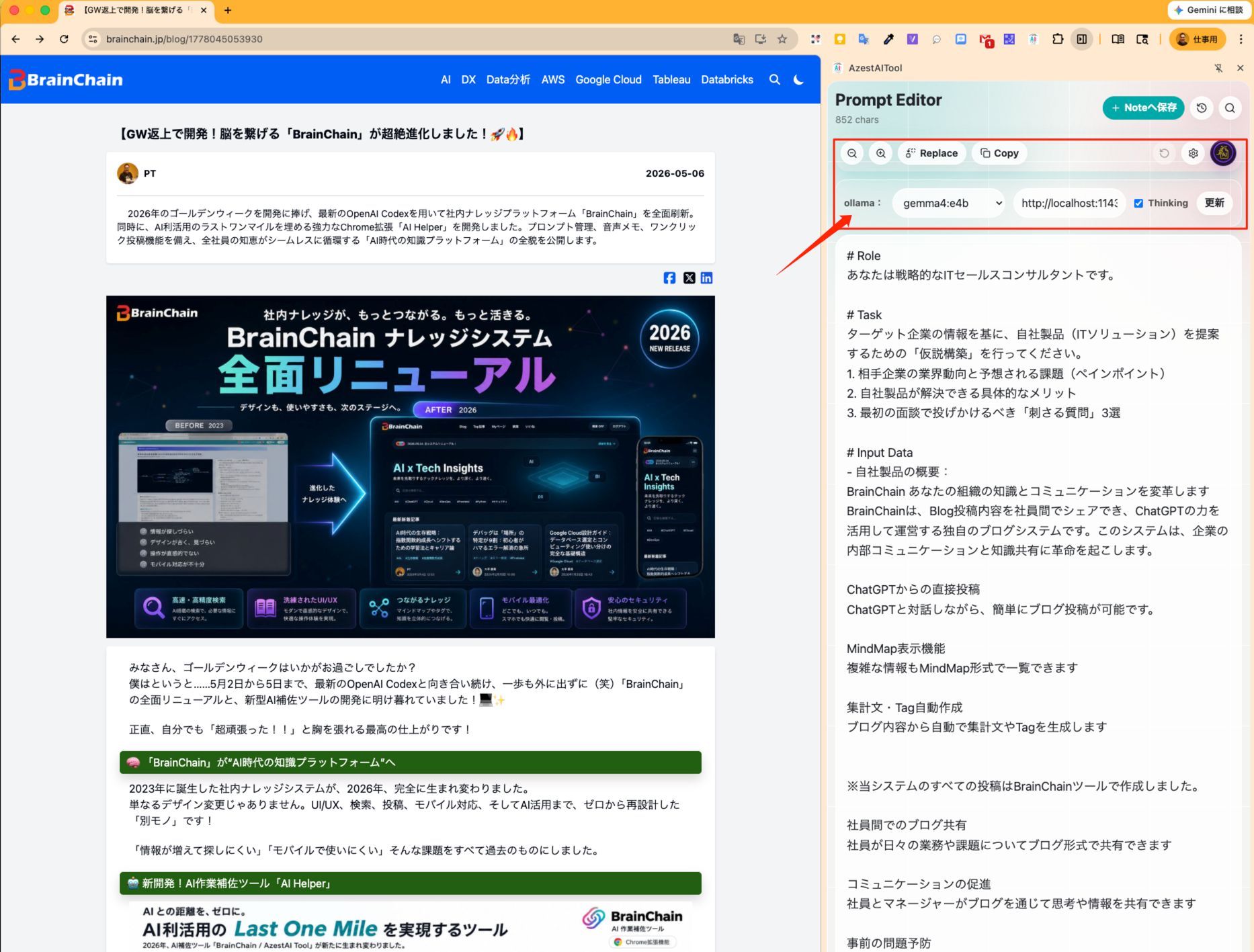Share the article on LinkedIn

[x=706, y=278]
